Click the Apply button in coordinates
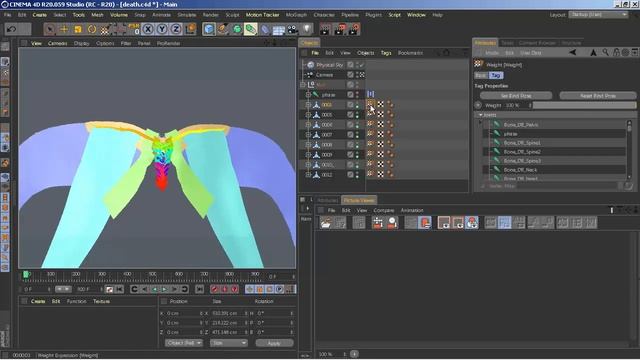The width and height of the screenshot is (640, 360). (274, 343)
